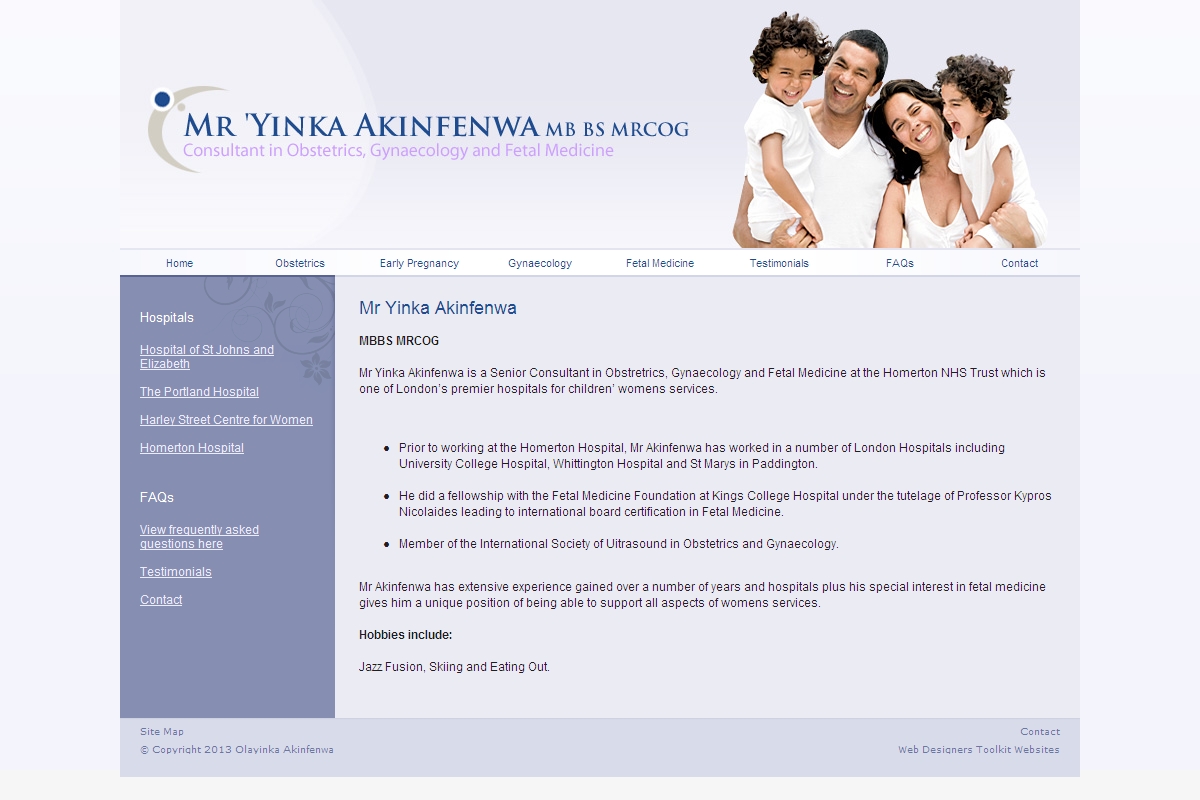1200x800 pixels.
Task: Open the FAQs navigation item
Action: point(898,263)
